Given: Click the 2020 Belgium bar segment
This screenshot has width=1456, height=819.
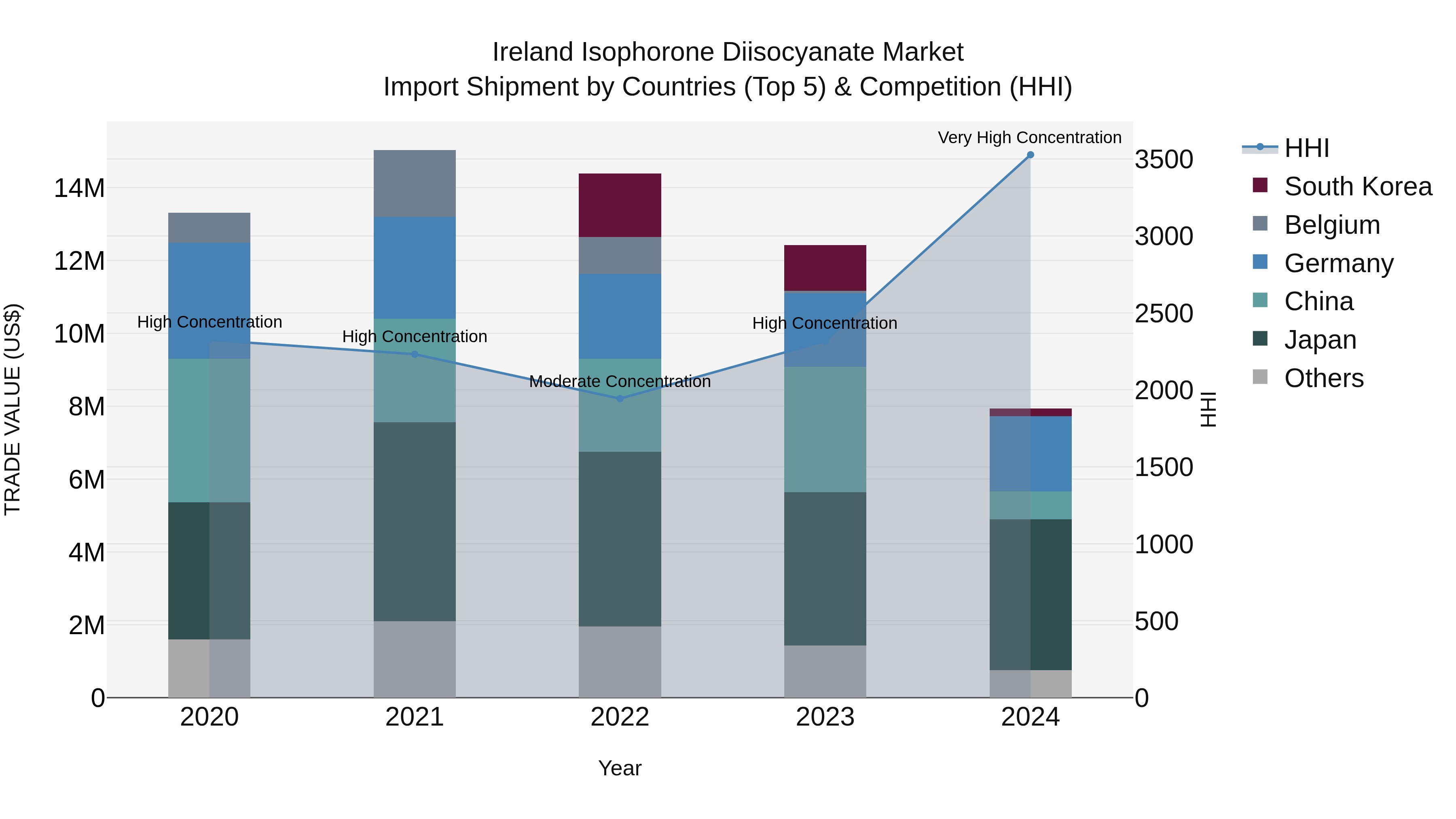Looking at the screenshot, I should click(210, 228).
